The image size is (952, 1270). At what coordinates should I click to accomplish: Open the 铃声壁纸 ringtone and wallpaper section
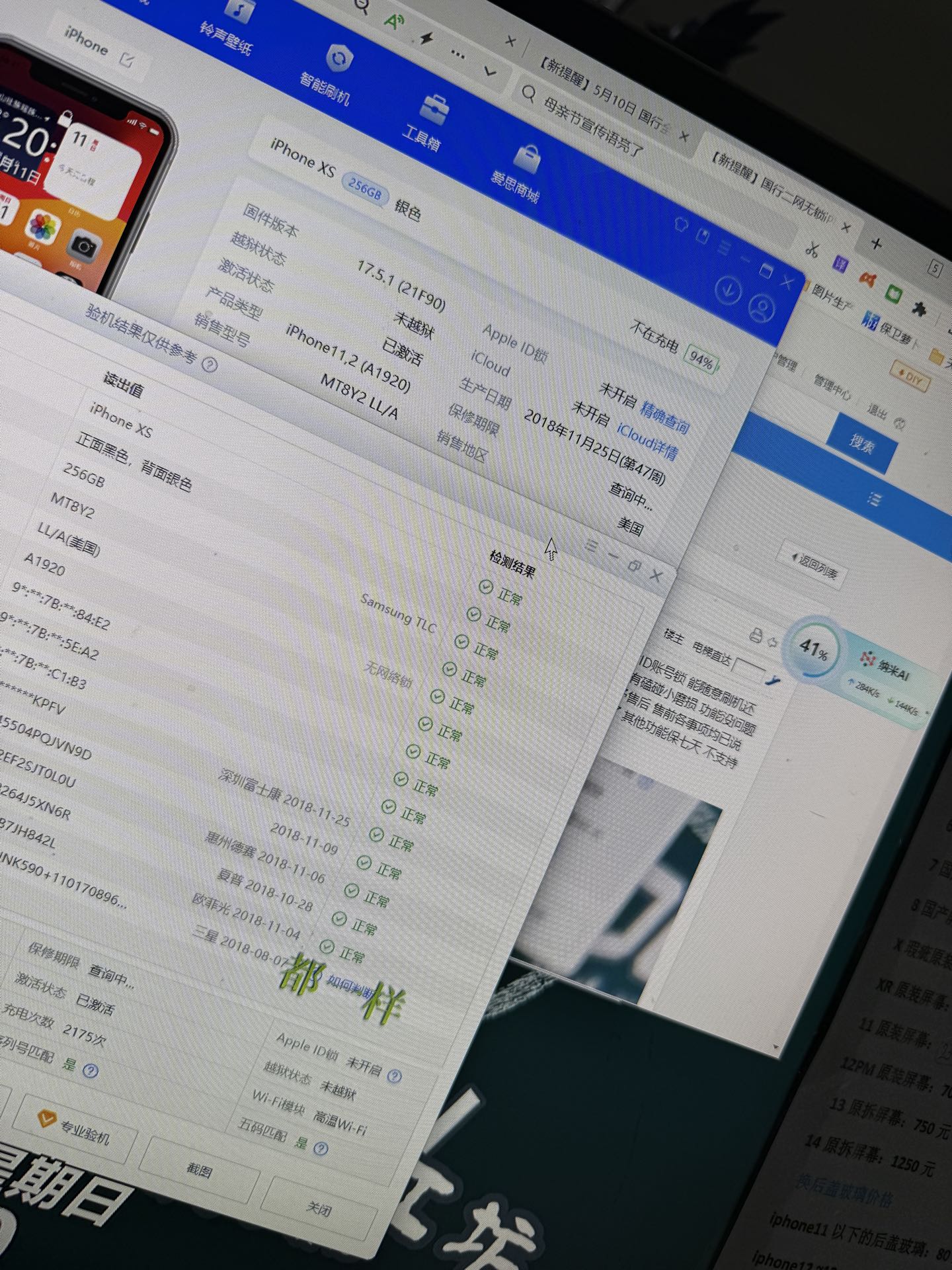click(231, 26)
